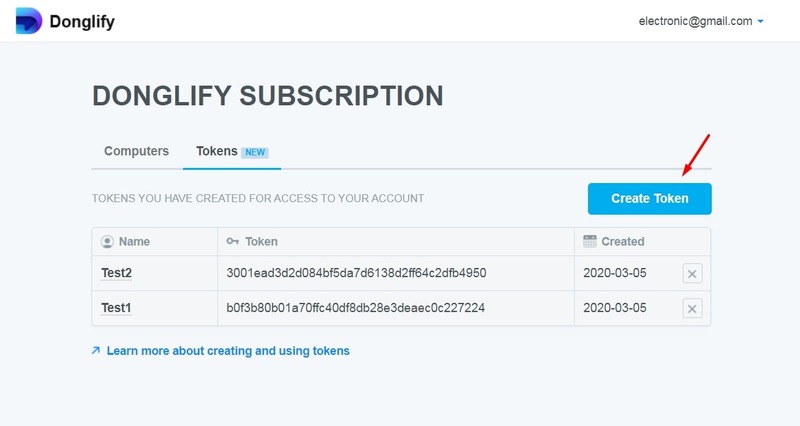Click the NEW badge on Tokens tab
800x426 pixels.
[x=255, y=152]
